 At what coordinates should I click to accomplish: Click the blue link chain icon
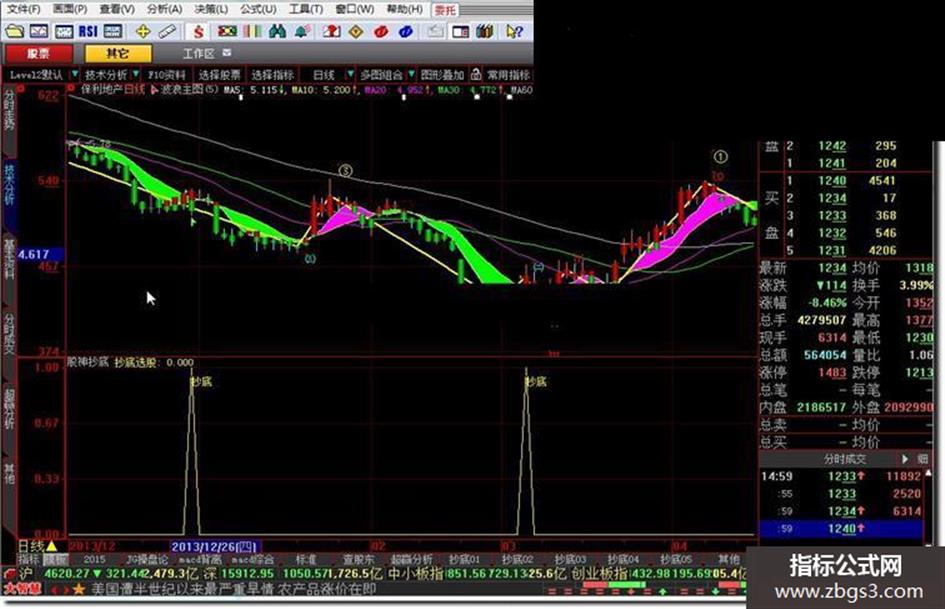[x=406, y=31]
